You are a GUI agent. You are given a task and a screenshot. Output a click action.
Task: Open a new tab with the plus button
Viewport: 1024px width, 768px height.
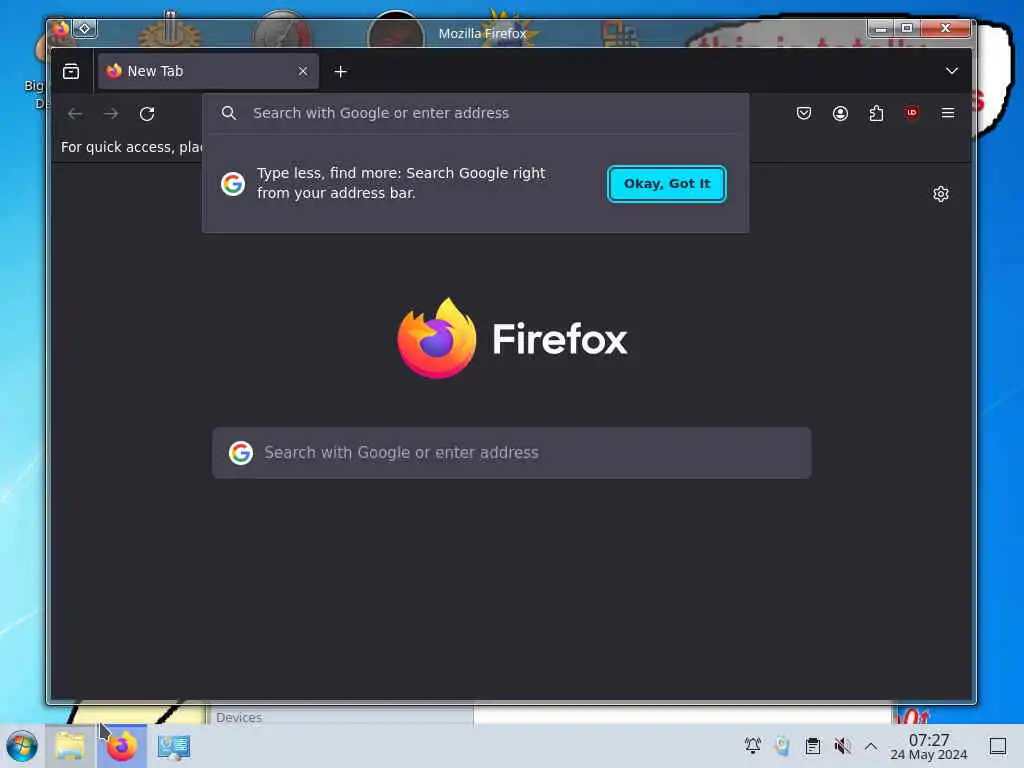tap(340, 71)
